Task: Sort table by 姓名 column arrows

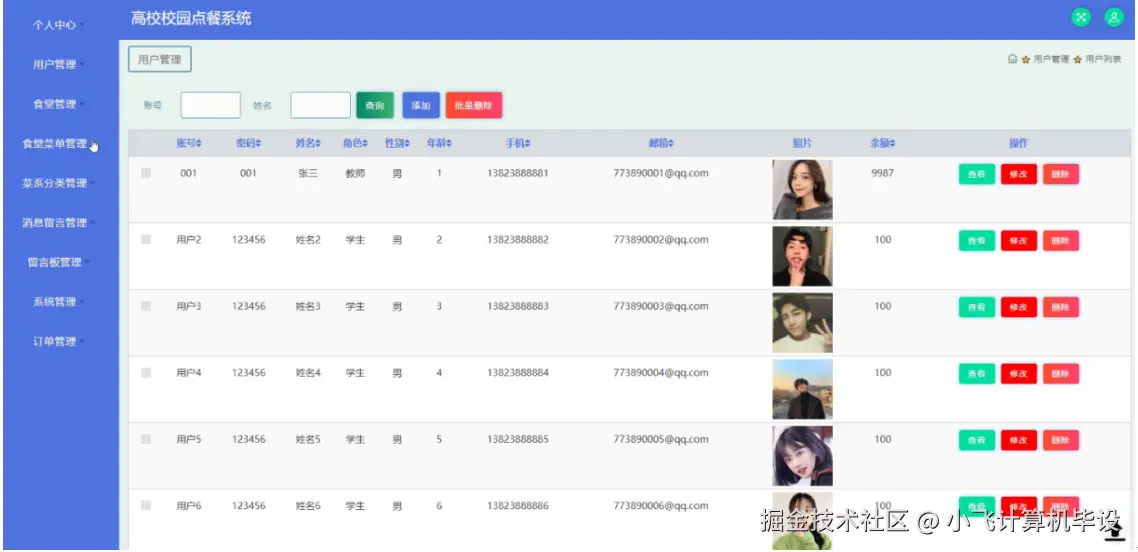Action: click(x=319, y=144)
